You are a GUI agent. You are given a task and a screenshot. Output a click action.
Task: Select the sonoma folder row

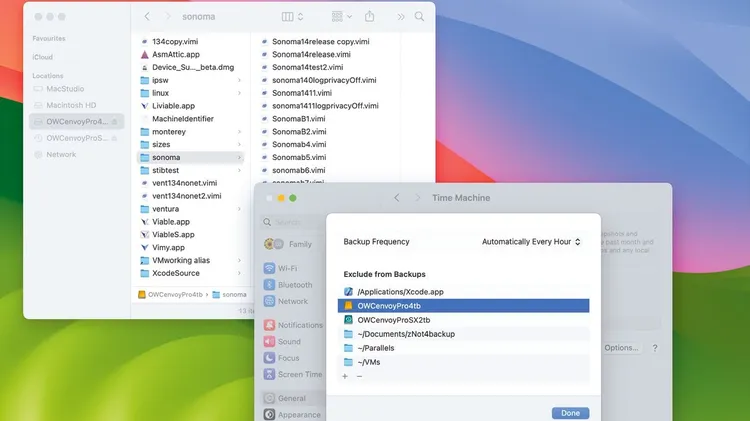191,157
